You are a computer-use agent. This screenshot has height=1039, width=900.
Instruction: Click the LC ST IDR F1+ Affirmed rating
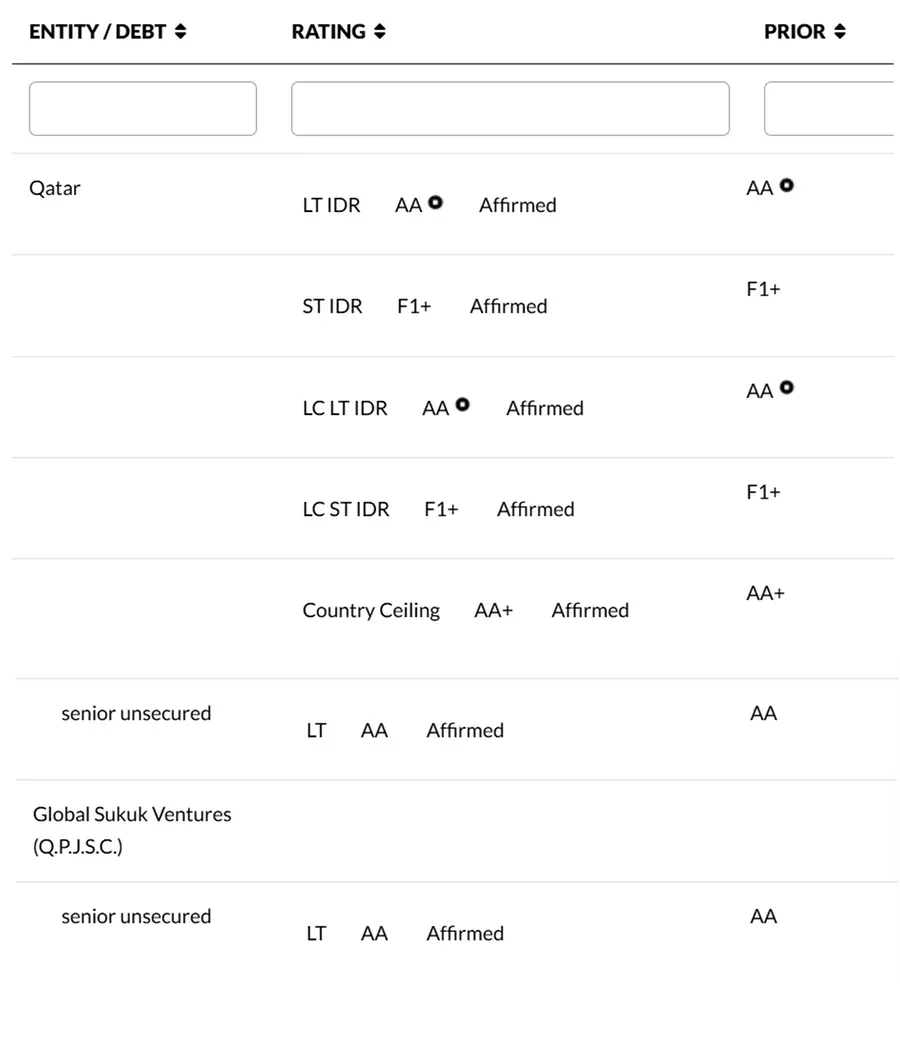438,509
